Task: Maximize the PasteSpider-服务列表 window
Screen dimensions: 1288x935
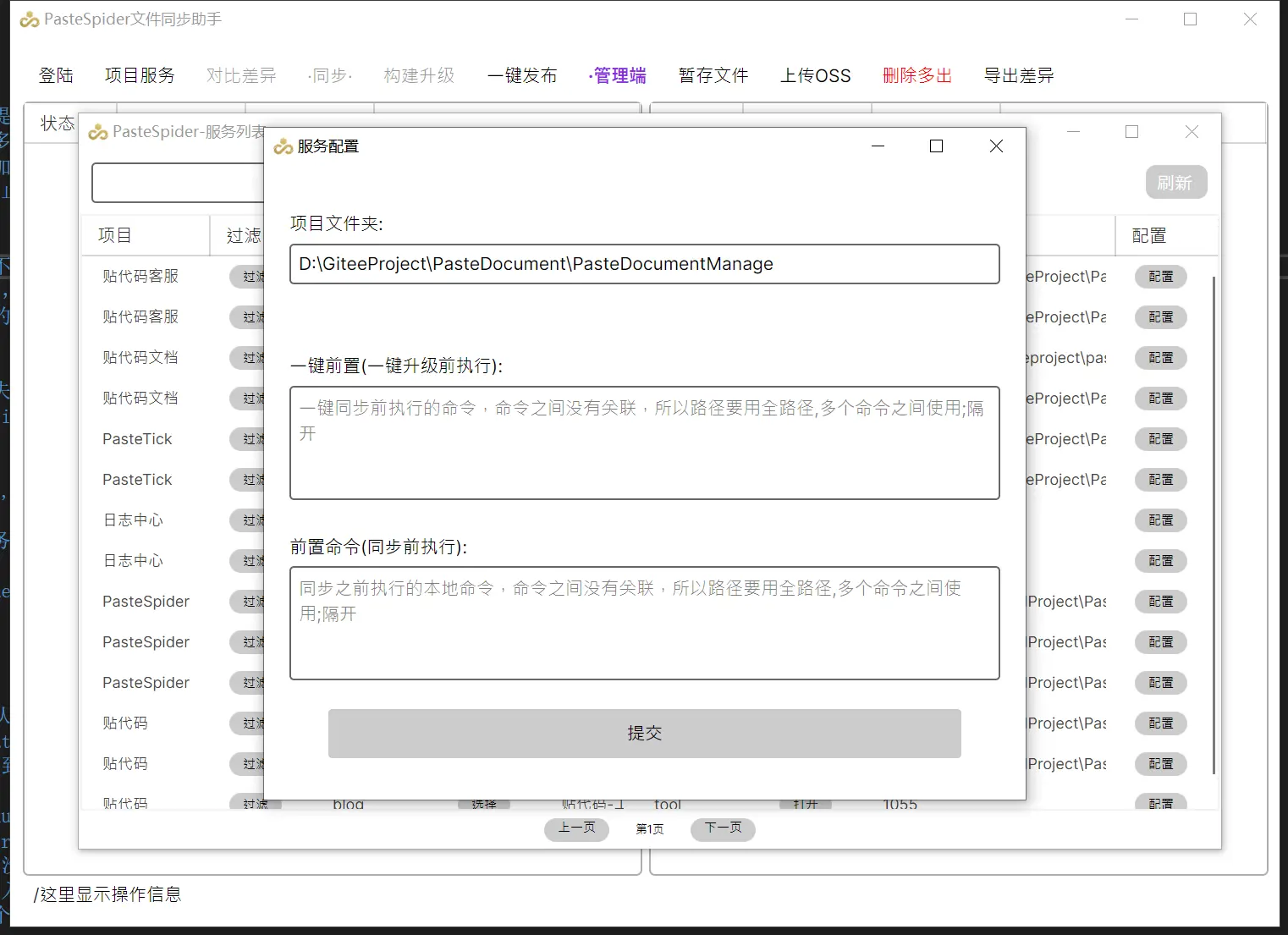Action: click(x=1131, y=132)
